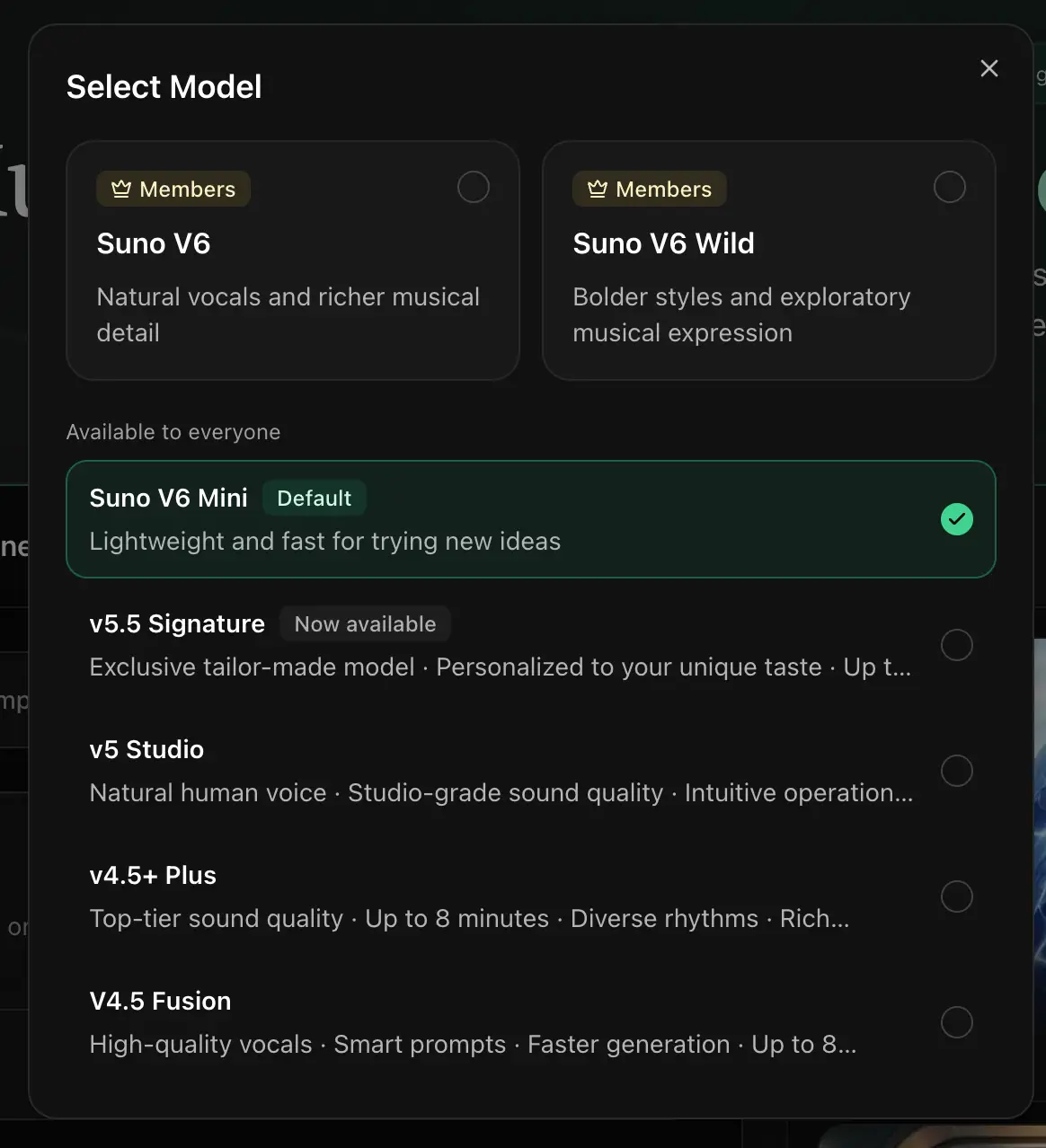
Task: Select the v4.5+ Plus radio button
Action: 957,896
